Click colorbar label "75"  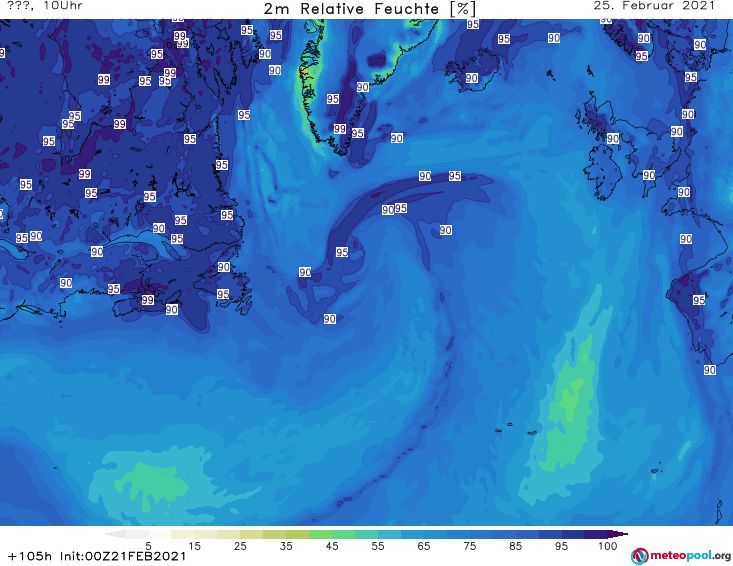click(x=470, y=546)
